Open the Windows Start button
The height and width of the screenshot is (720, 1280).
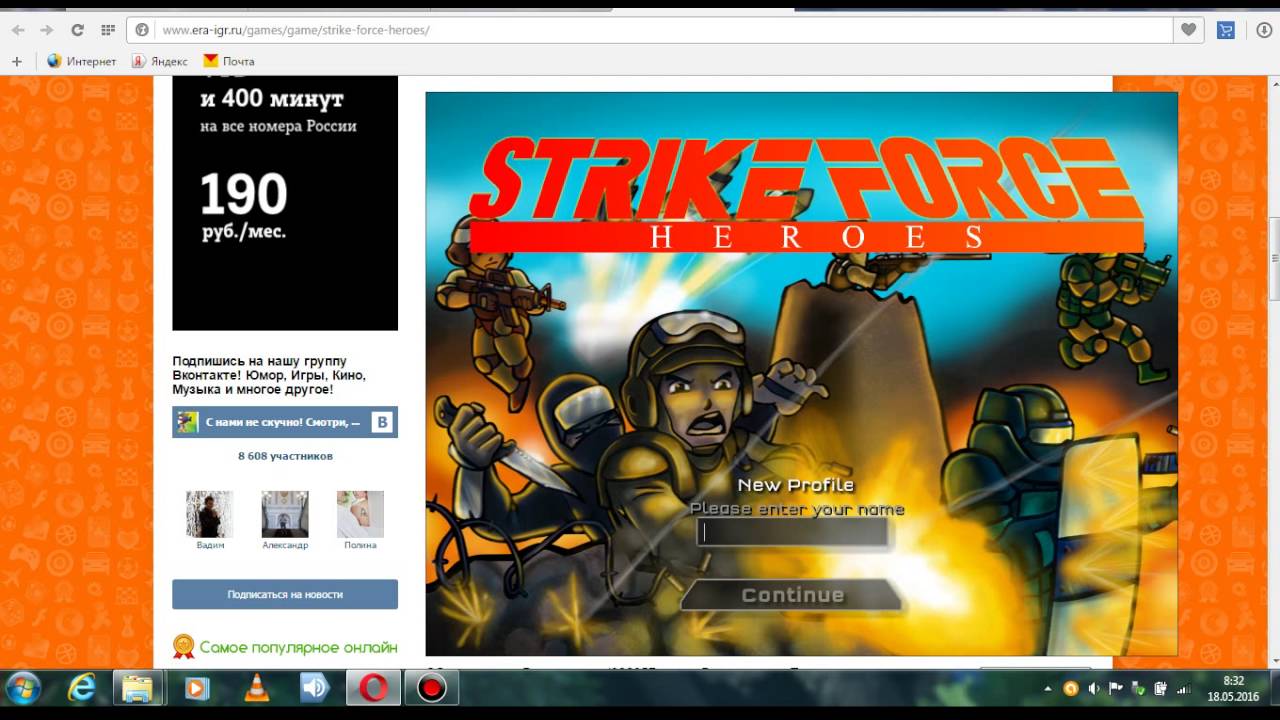pos(23,688)
